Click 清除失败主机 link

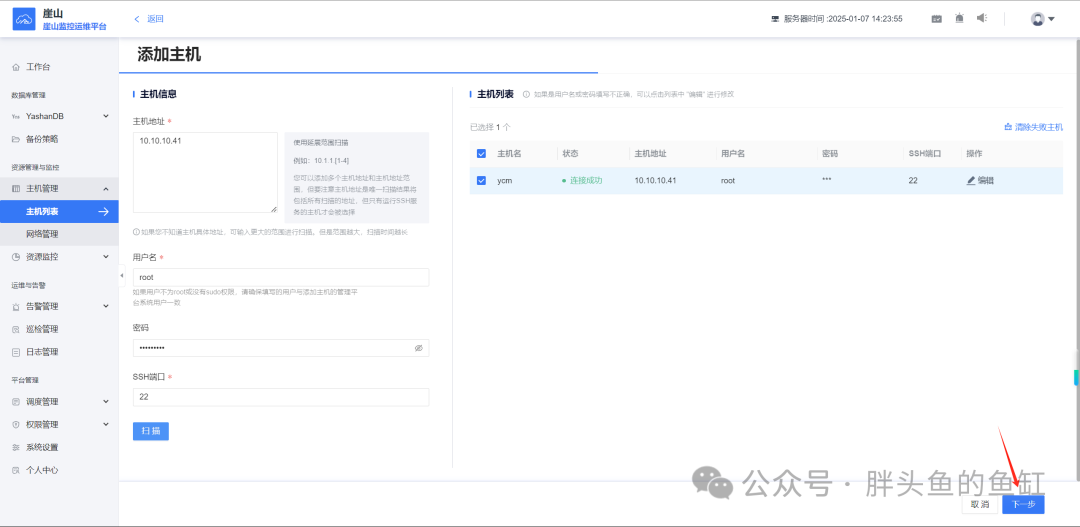coord(1034,127)
